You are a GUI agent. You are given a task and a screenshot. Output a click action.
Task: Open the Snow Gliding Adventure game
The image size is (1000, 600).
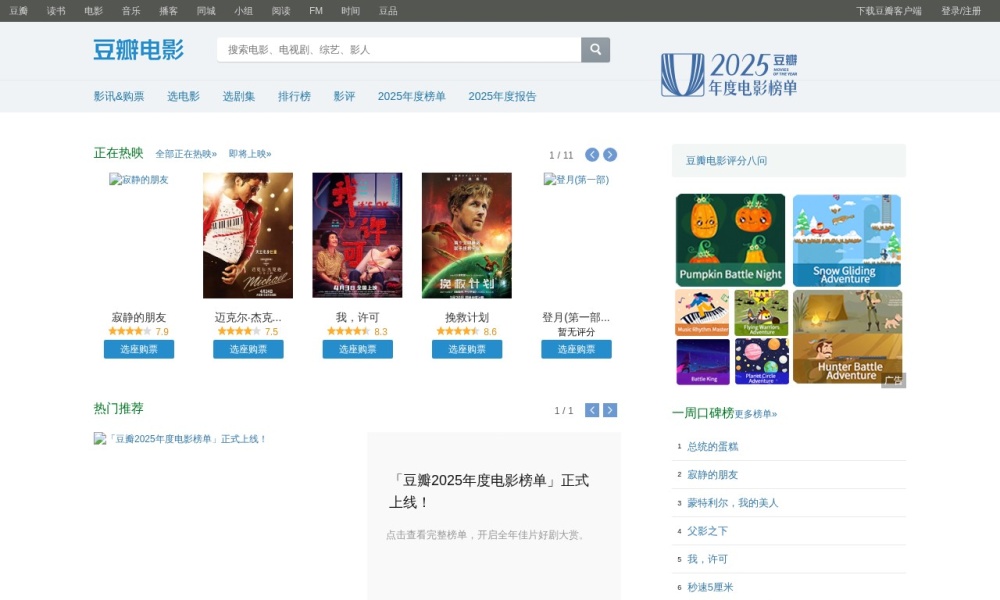click(x=847, y=238)
